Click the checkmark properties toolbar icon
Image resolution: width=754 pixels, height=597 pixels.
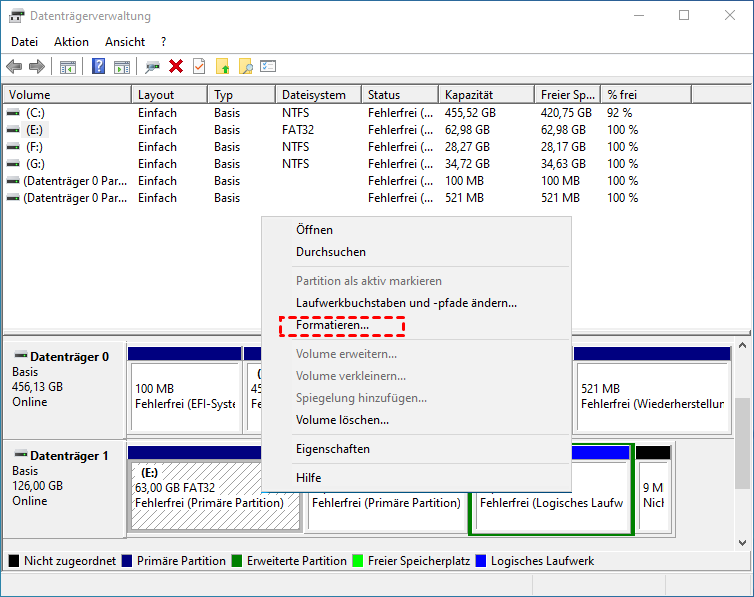click(199, 66)
